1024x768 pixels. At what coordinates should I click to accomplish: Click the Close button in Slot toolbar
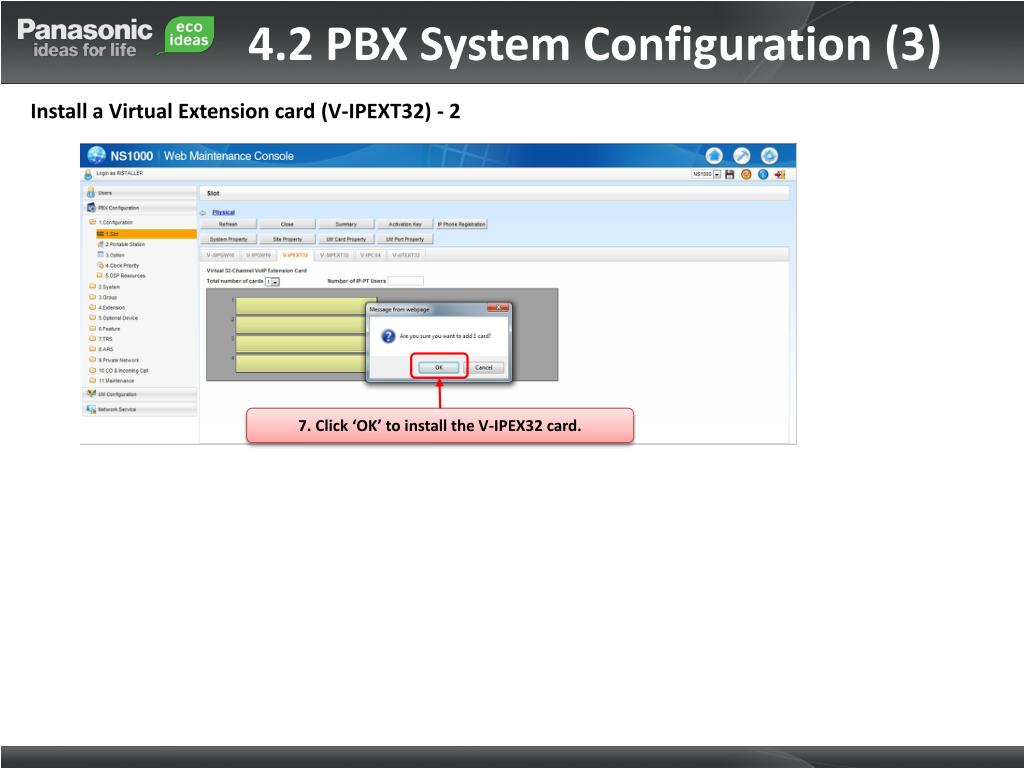[287, 224]
